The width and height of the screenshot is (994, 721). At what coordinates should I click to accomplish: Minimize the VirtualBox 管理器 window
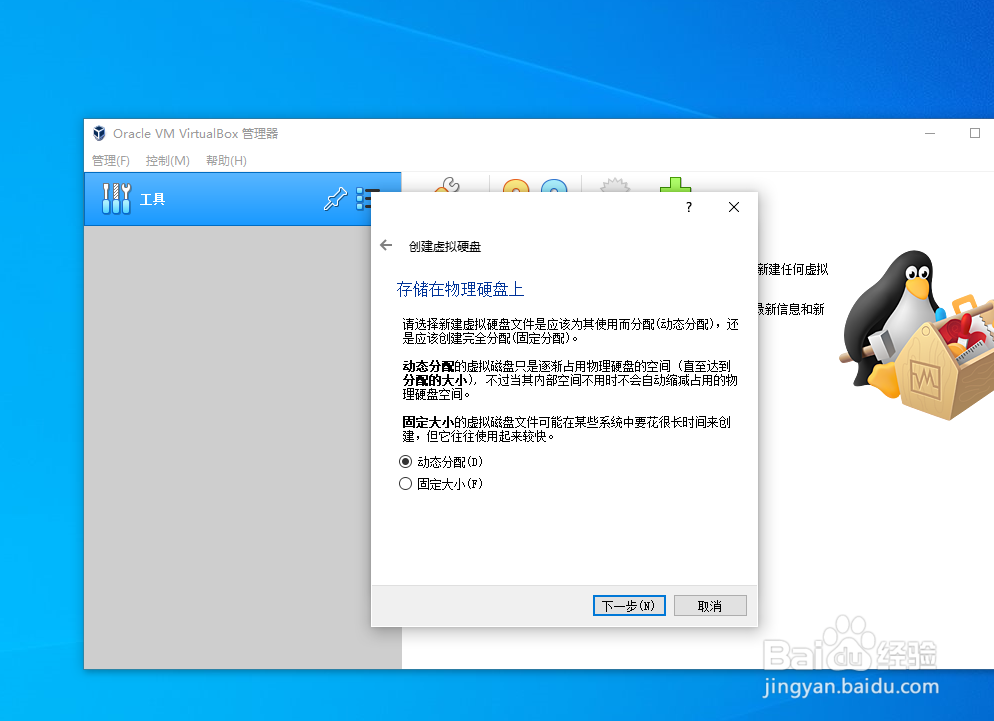930,133
